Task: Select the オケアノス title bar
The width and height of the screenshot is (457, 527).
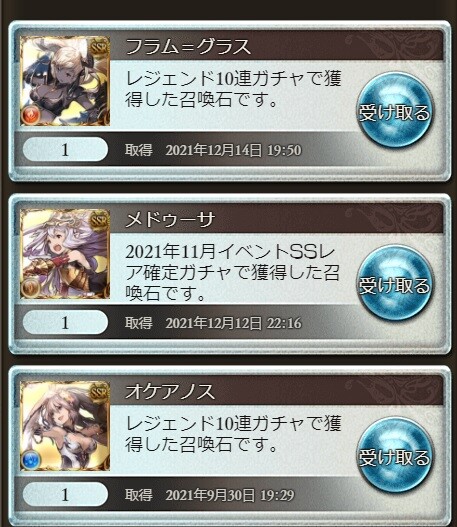Action: click(277, 391)
